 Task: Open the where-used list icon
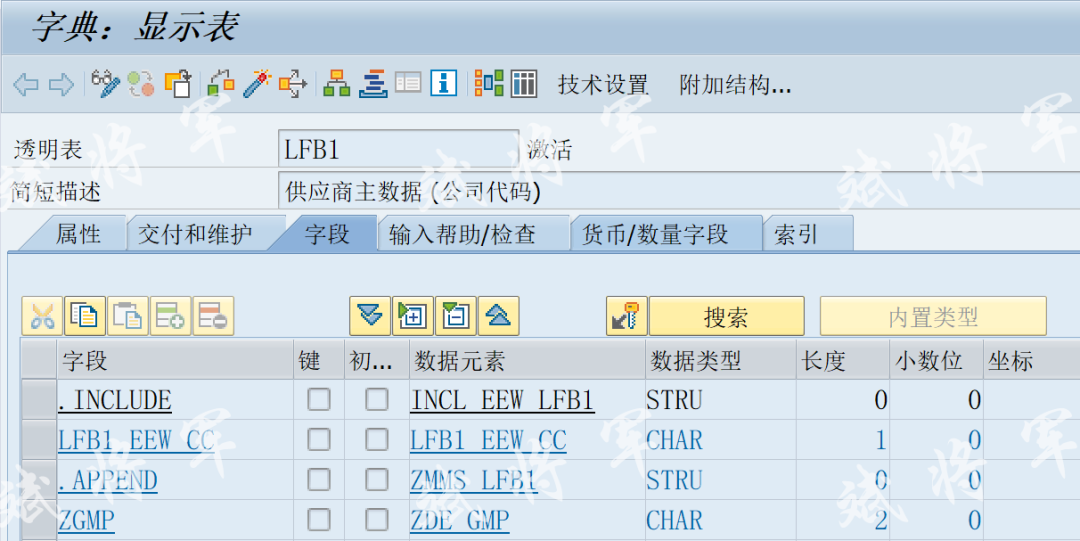293,84
